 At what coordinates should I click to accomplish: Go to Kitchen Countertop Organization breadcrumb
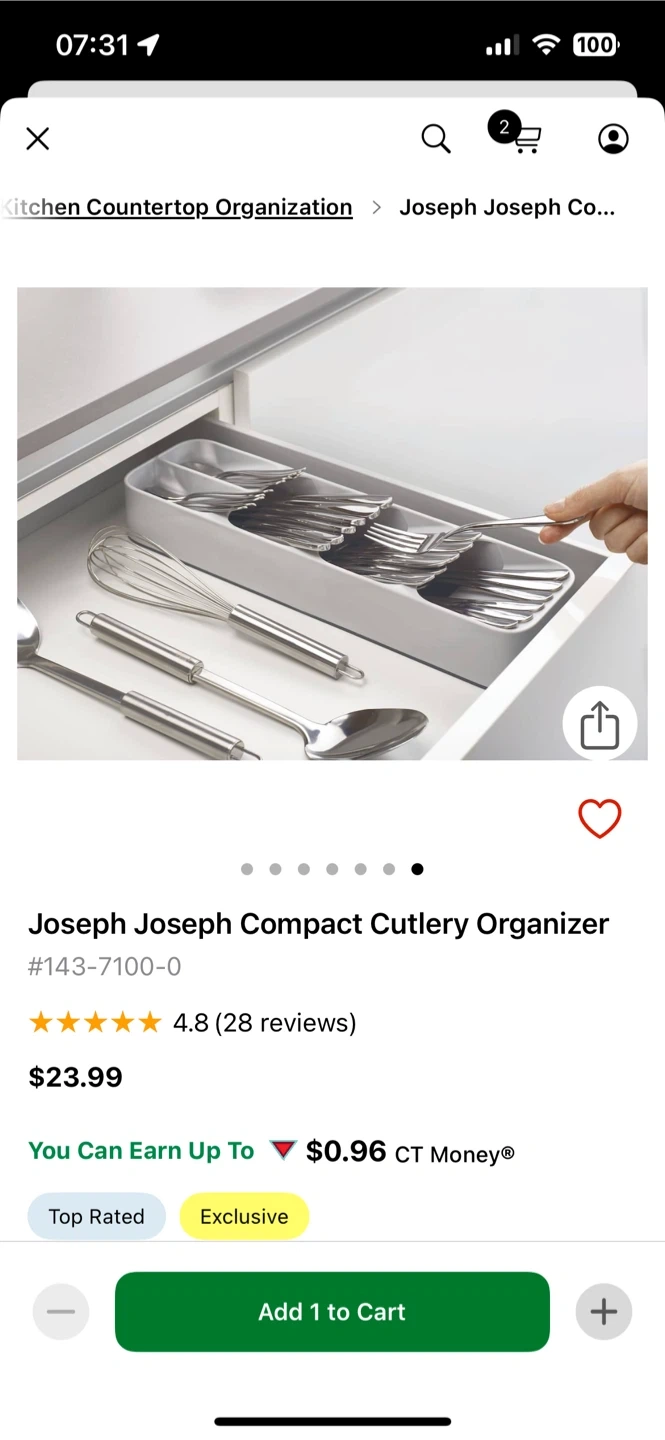177,207
